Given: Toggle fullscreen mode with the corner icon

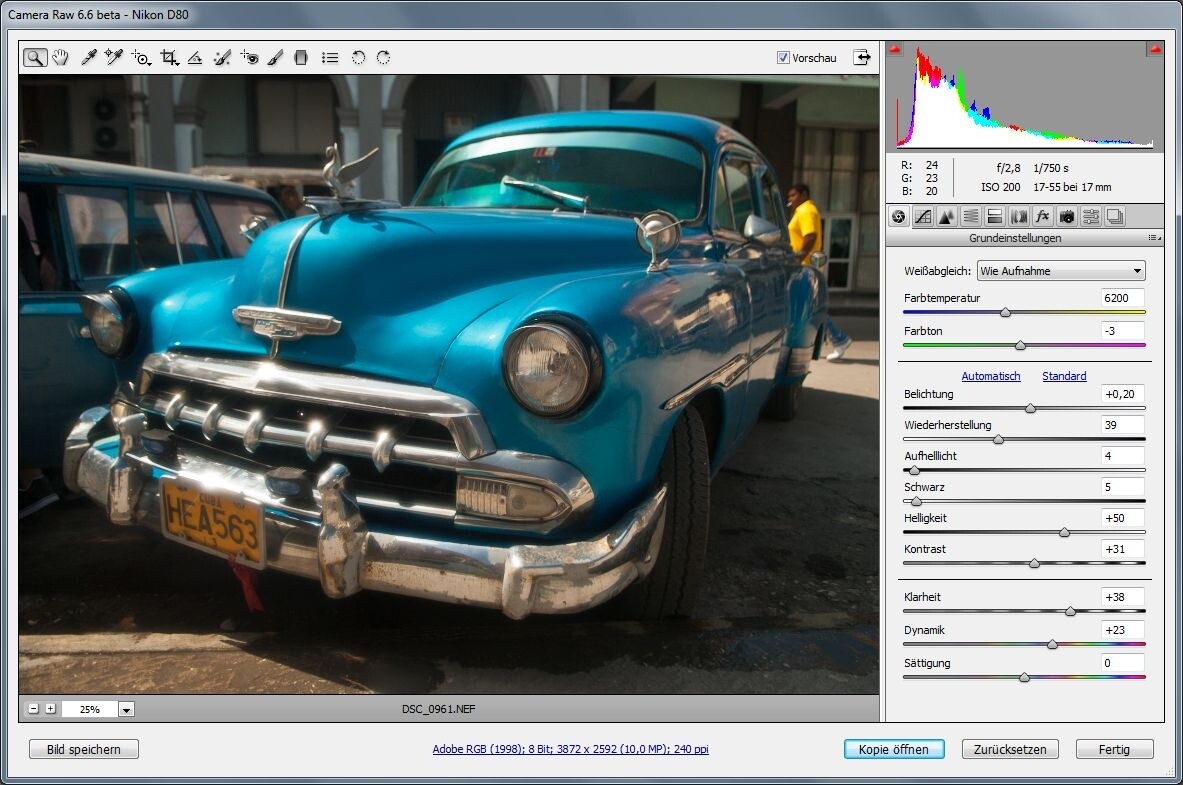Looking at the screenshot, I should click(x=861, y=57).
